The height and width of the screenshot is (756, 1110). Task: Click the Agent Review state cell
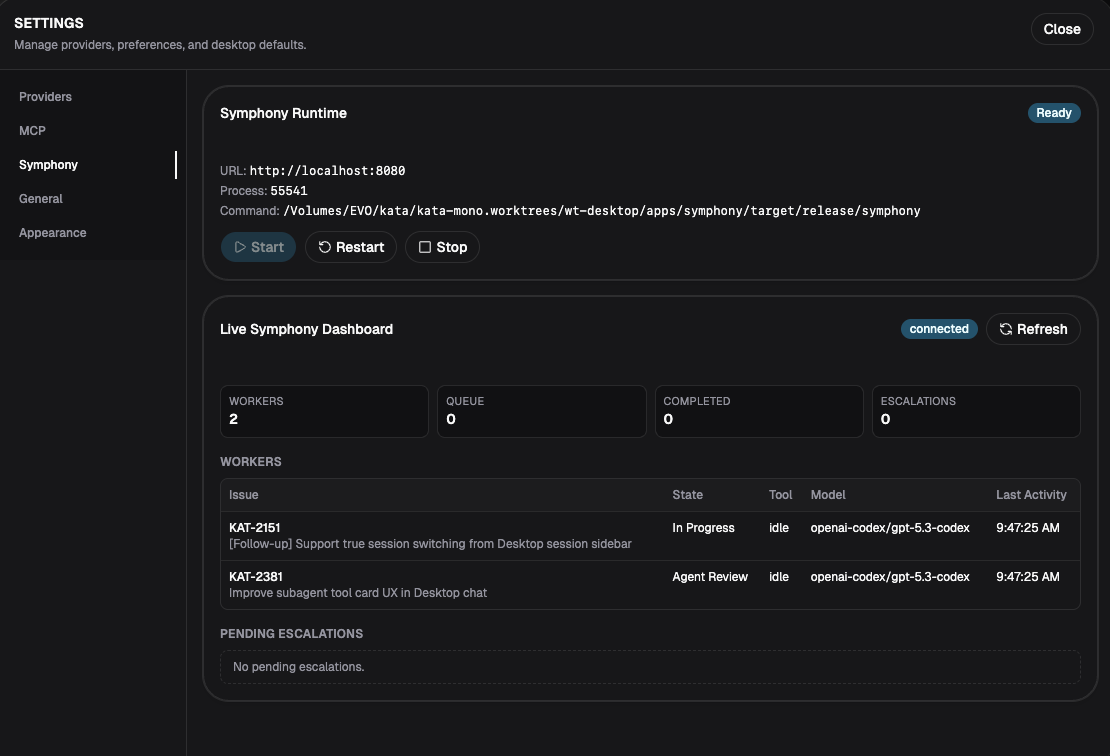click(709, 577)
